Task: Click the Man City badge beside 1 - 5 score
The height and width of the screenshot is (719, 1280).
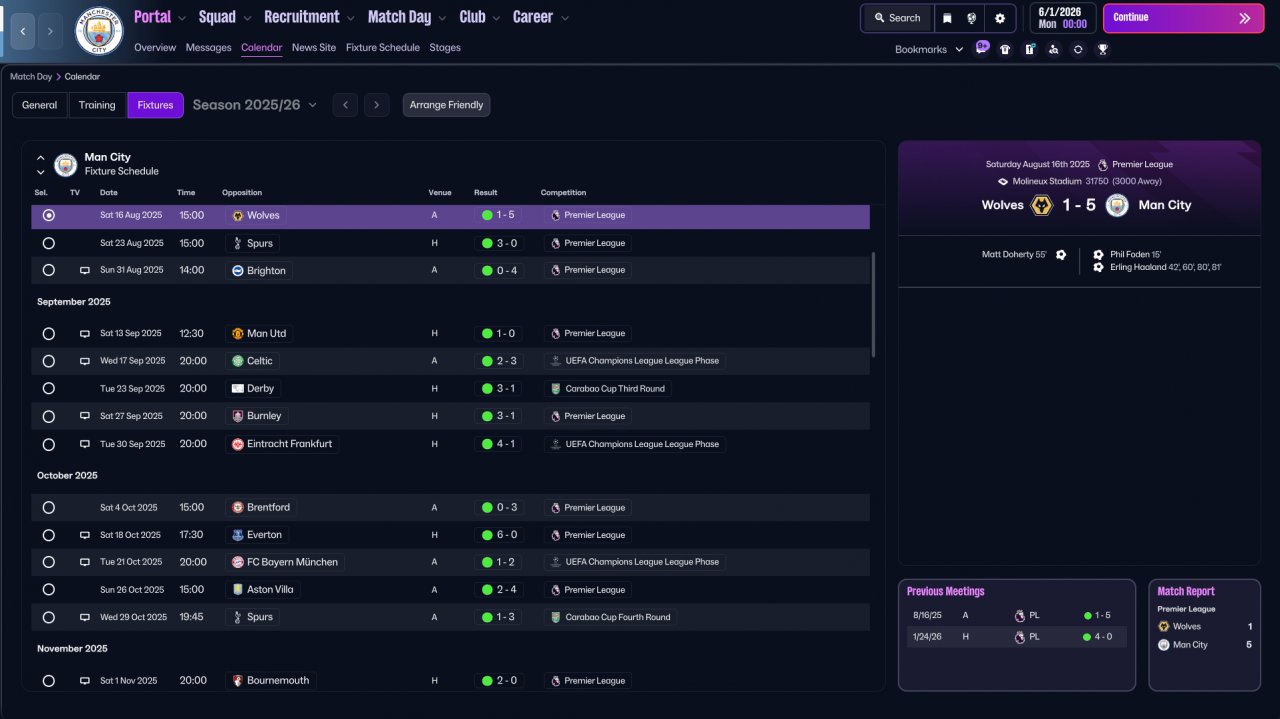Action: coord(1117,205)
